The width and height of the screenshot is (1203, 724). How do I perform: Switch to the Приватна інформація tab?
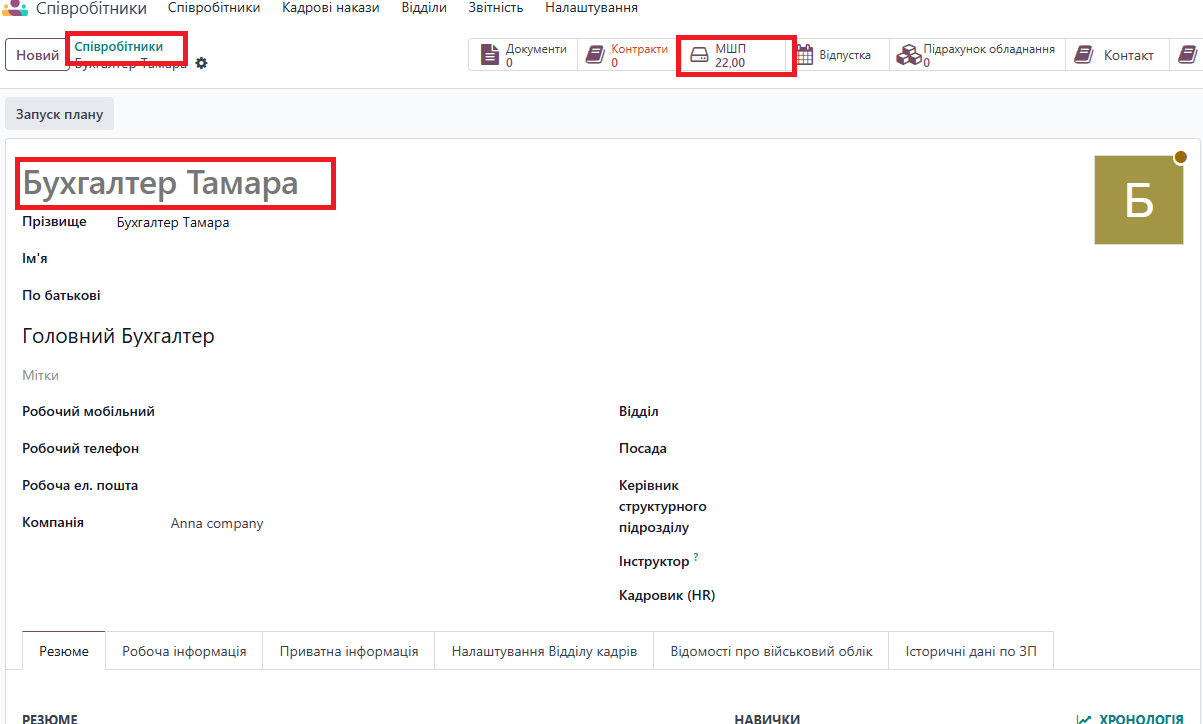point(348,651)
